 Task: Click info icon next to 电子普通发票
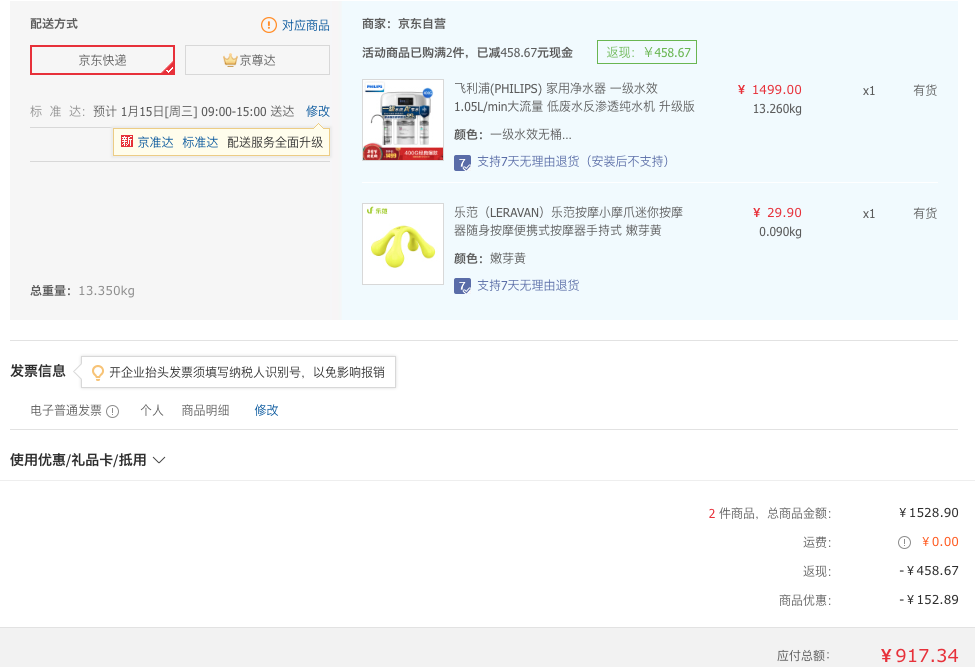[113, 412]
